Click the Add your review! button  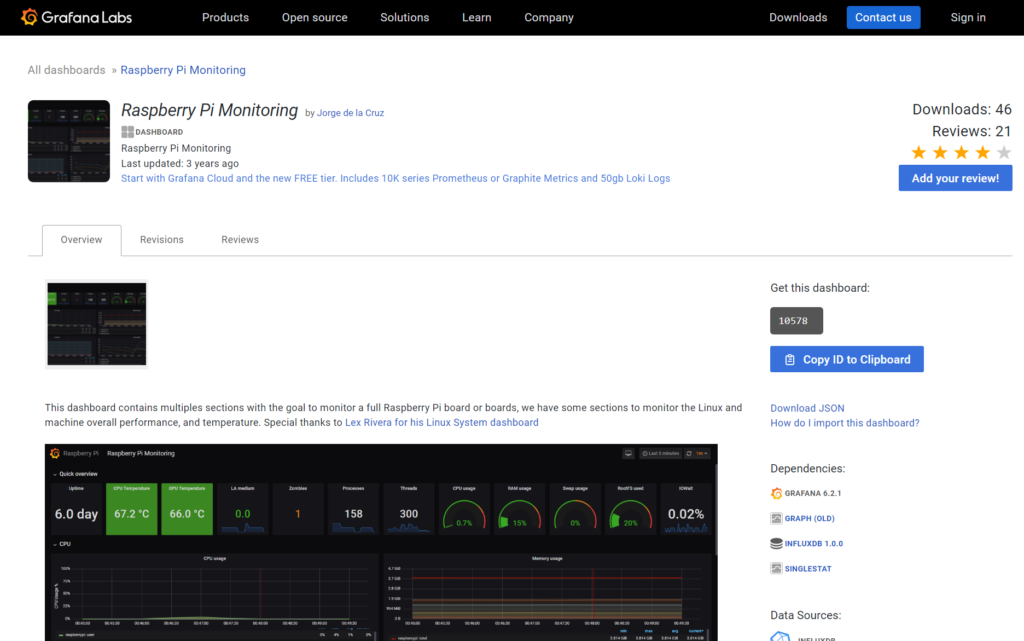click(x=955, y=178)
